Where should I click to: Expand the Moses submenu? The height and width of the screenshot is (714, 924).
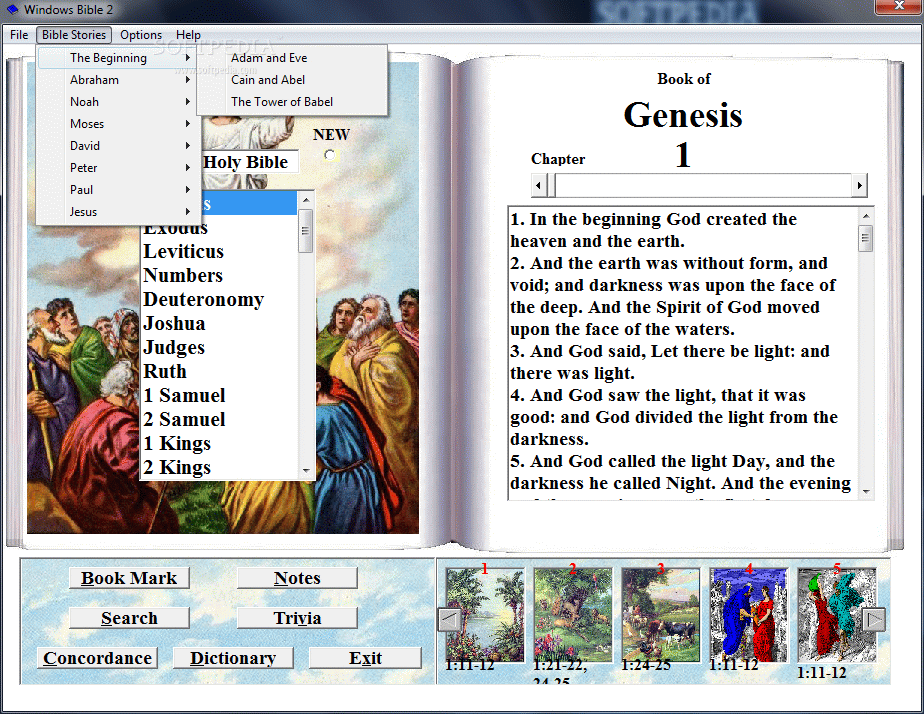click(117, 124)
